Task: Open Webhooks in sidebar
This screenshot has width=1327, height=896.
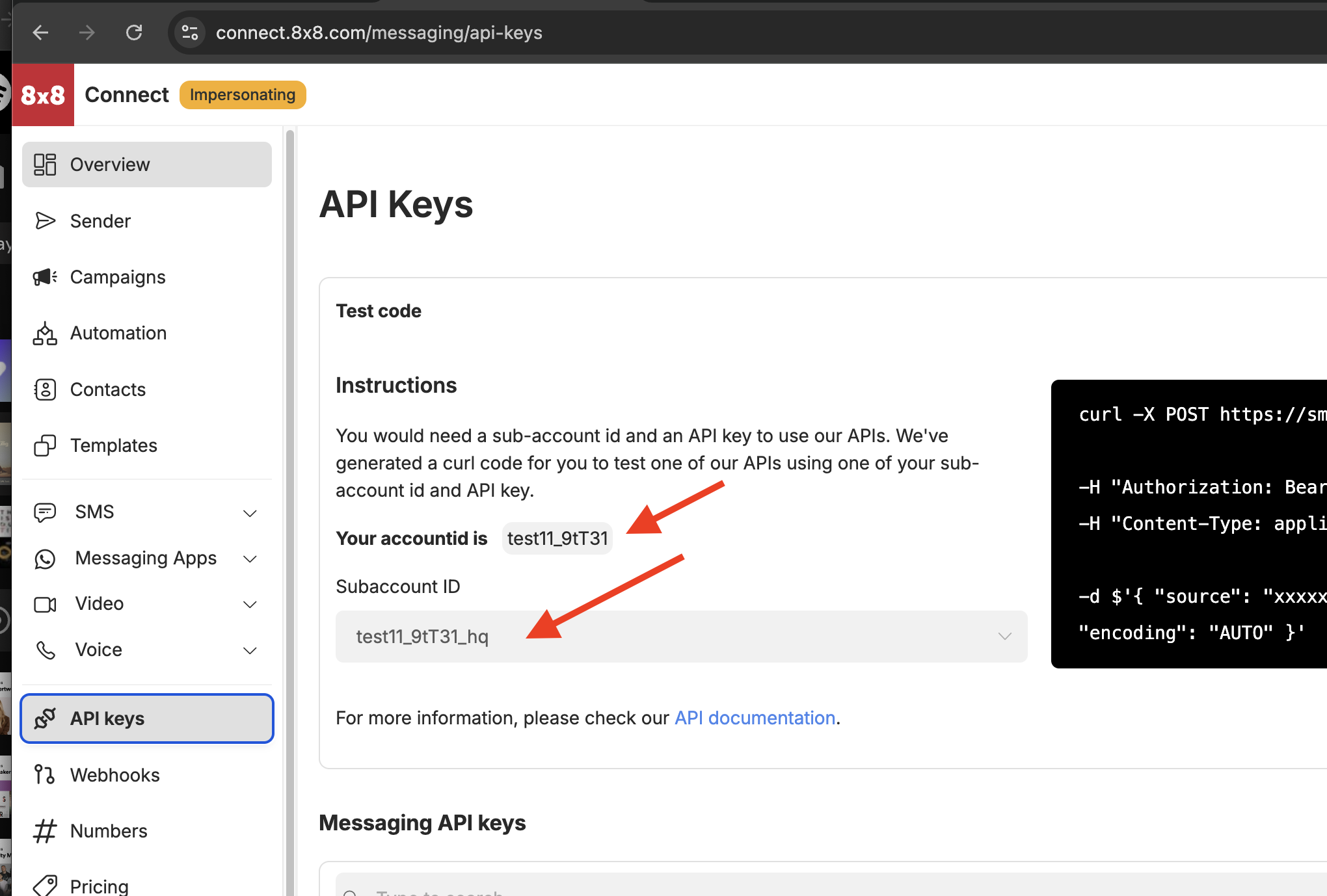Action: coord(147,775)
